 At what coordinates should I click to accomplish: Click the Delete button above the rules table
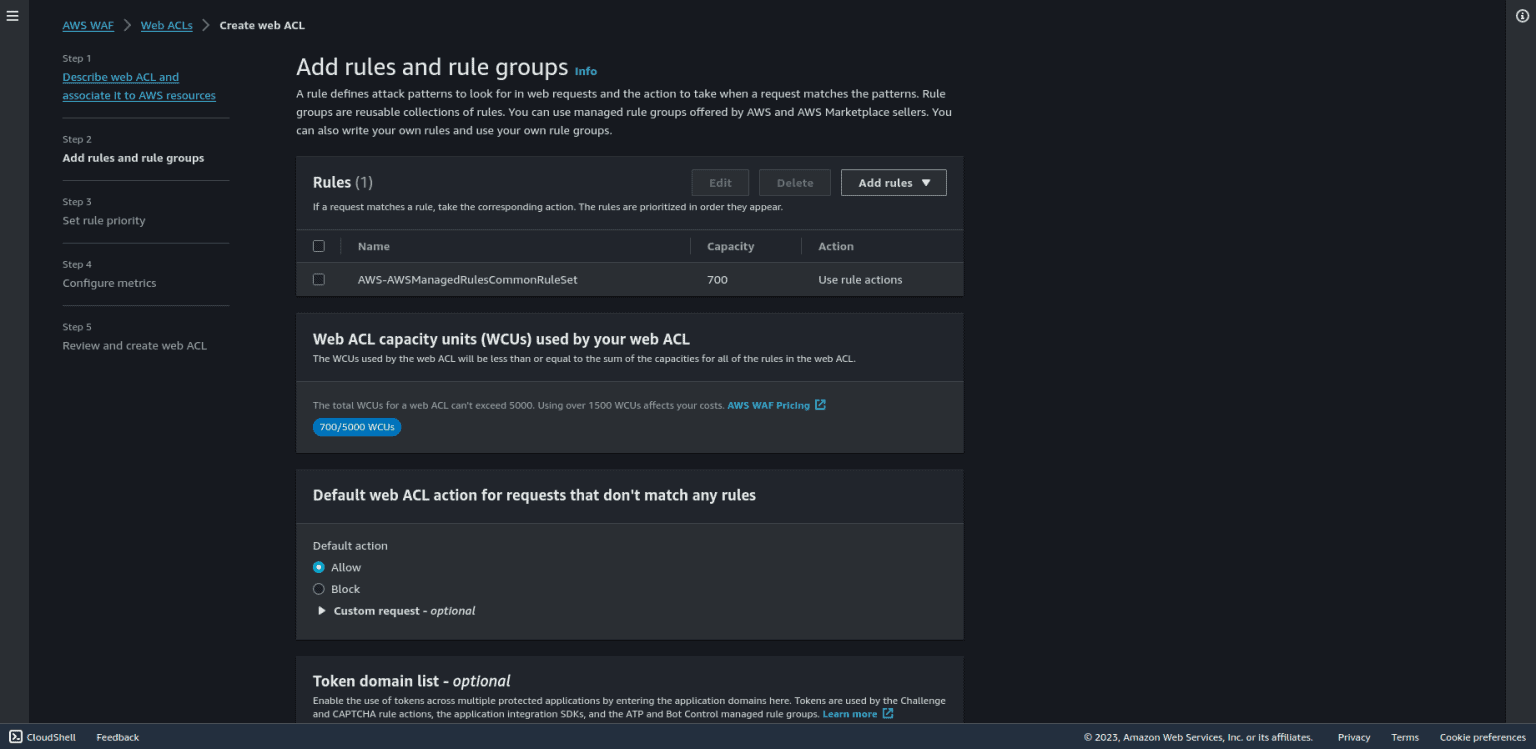point(794,182)
